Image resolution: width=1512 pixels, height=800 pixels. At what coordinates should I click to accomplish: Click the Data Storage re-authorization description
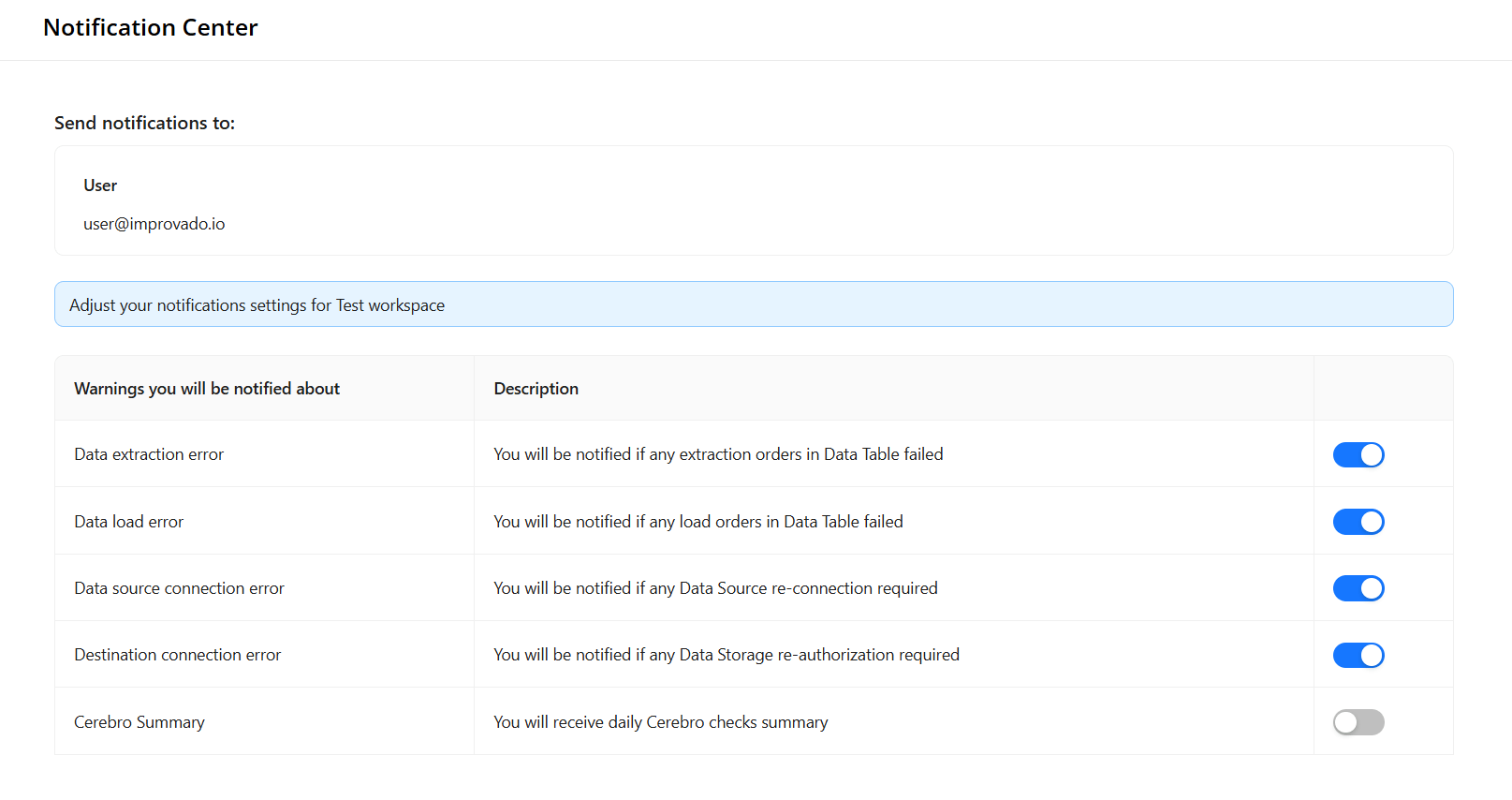[726, 655]
